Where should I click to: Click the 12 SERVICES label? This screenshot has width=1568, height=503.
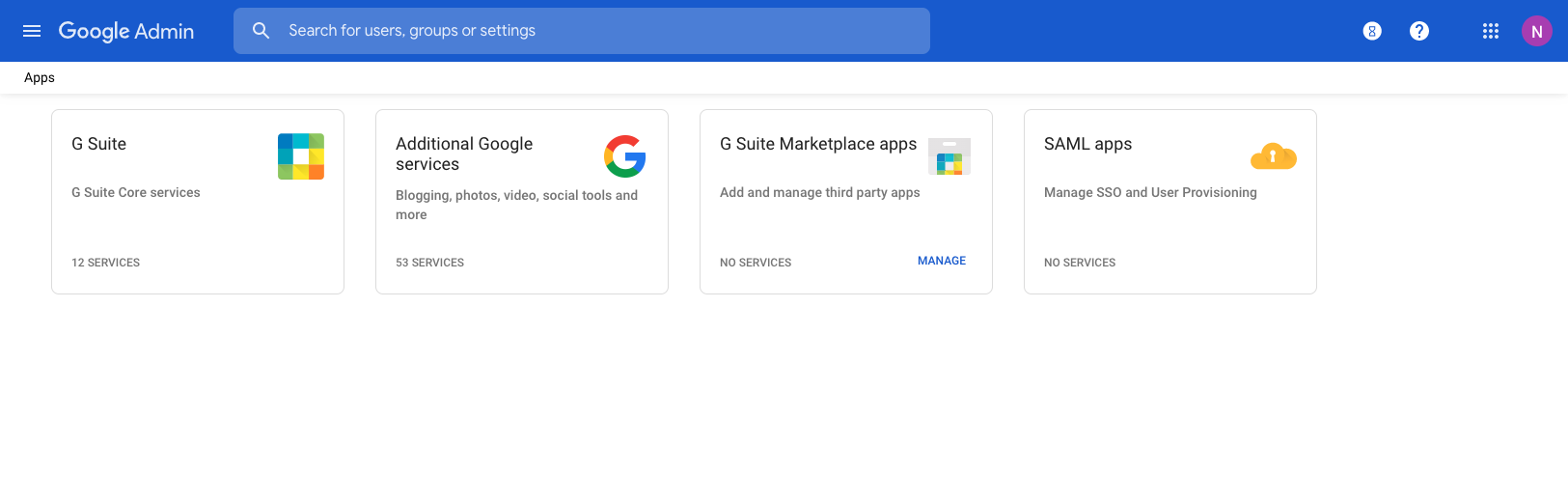coord(106,263)
